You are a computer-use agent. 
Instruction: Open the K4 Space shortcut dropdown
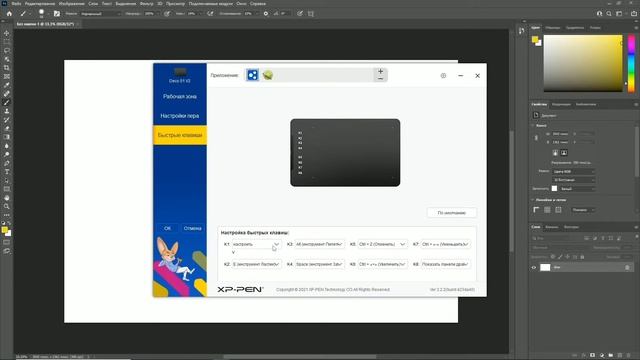pyautogui.click(x=319, y=264)
